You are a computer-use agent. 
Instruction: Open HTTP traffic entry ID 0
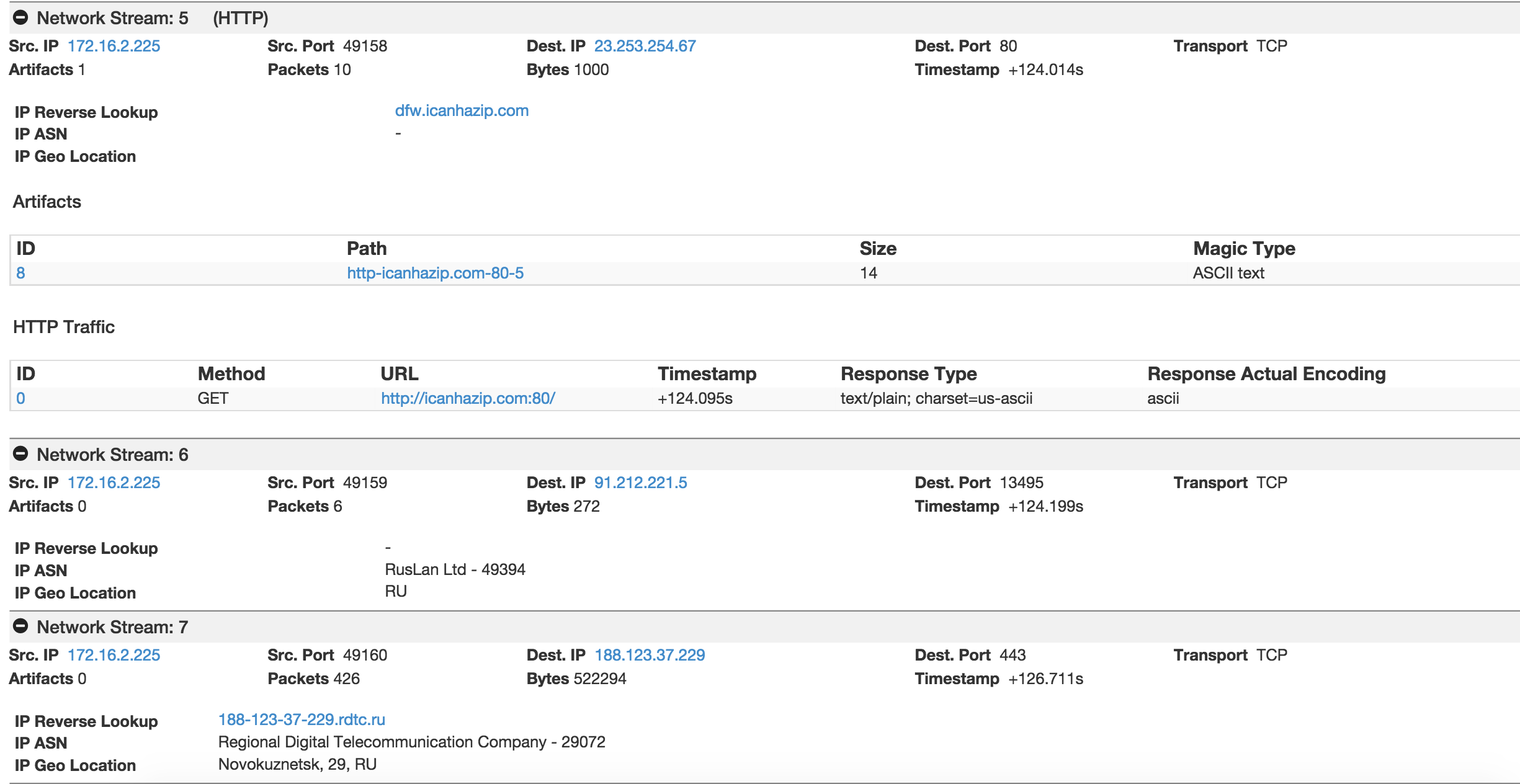[20, 398]
